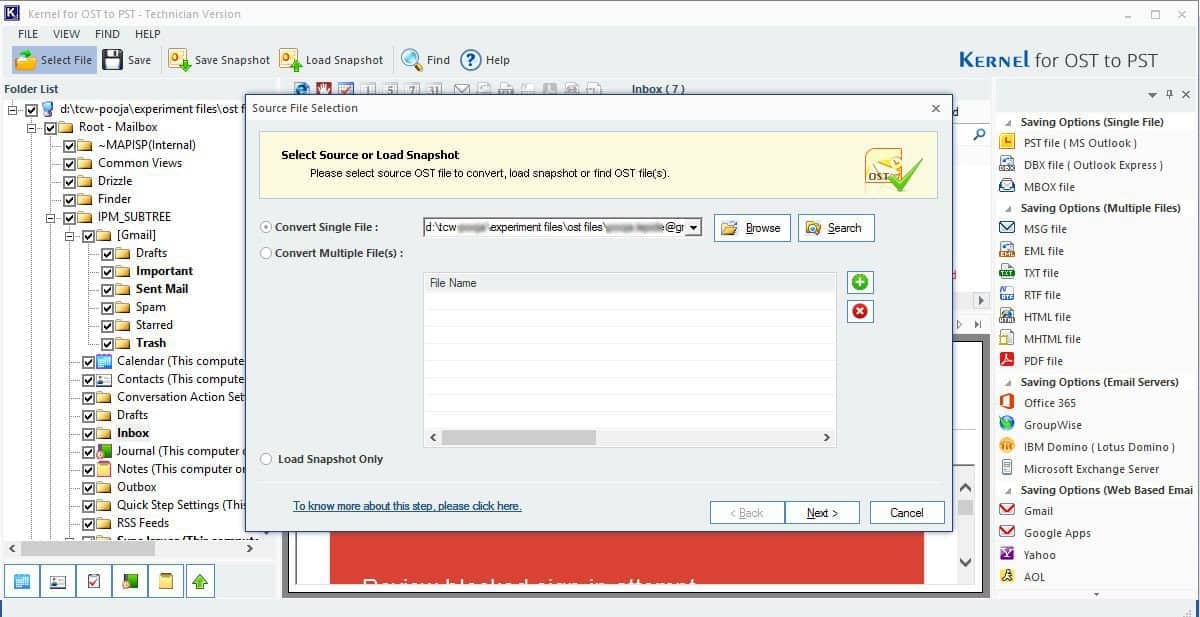Image resolution: width=1200 pixels, height=617 pixels.
Task: Collapse Saving Options (Single File) section
Action: point(1008,122)
